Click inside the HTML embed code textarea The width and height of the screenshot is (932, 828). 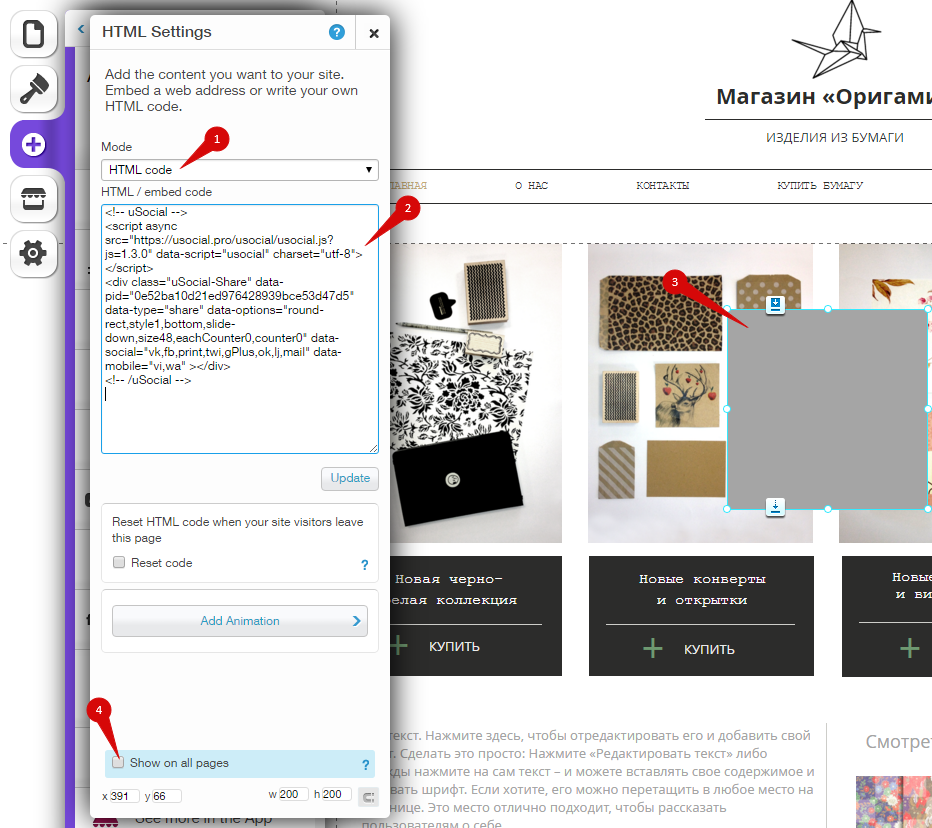click(x=240, y=329)
